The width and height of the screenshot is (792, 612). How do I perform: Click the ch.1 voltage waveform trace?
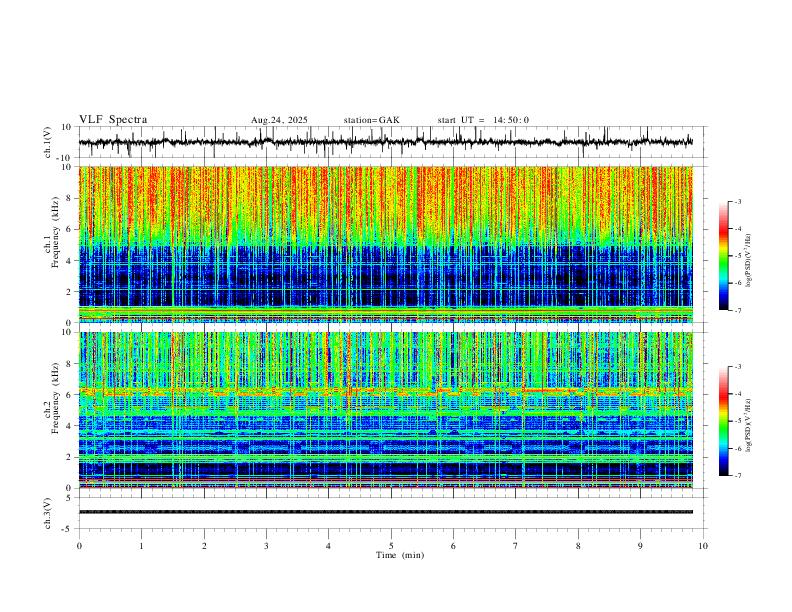386,142
